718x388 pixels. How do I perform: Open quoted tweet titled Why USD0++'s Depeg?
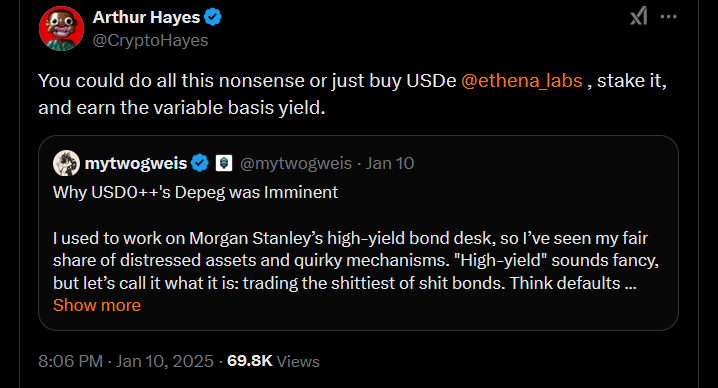[x=196, y=192]
